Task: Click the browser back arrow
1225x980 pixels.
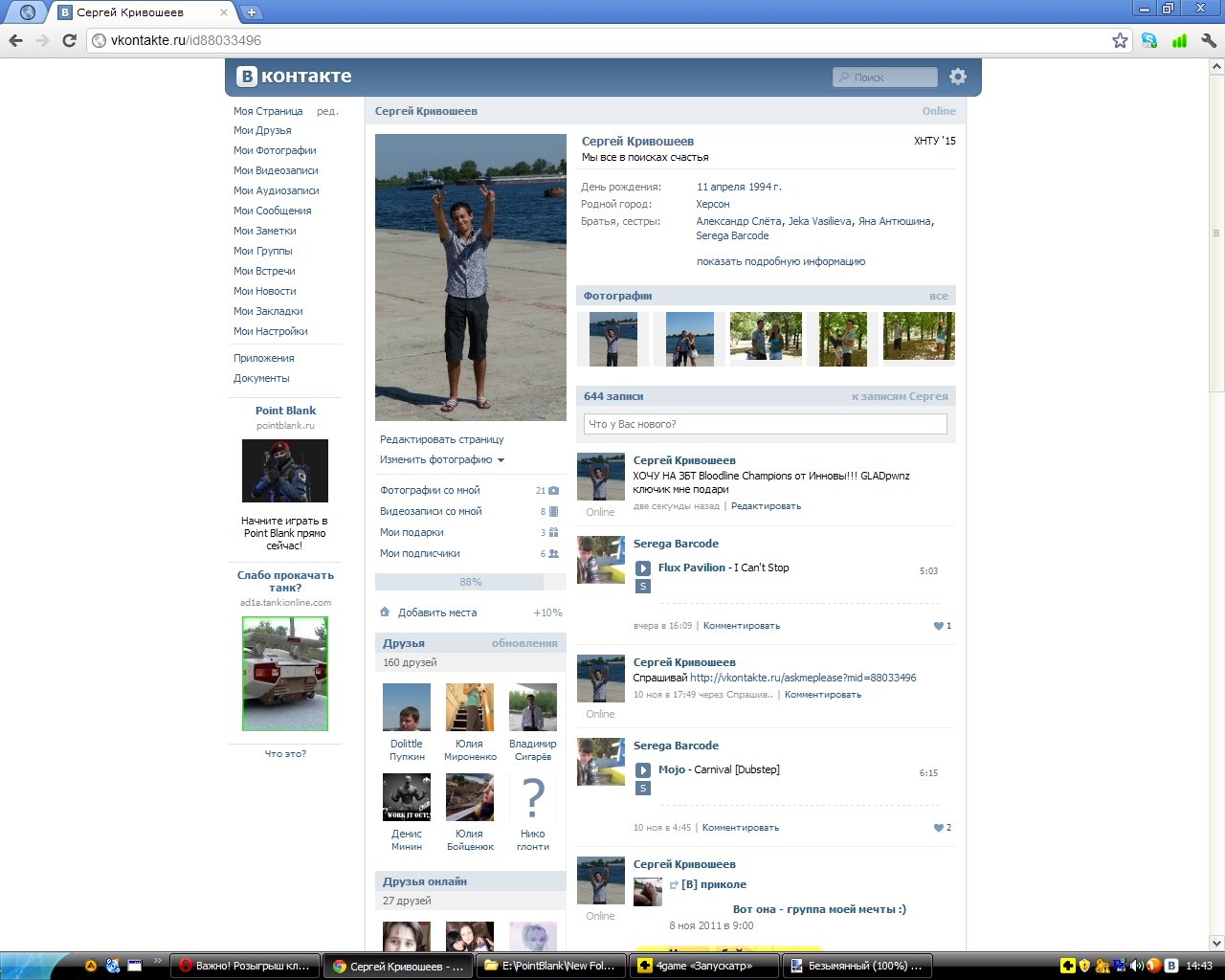Action: tap(15, 40)
